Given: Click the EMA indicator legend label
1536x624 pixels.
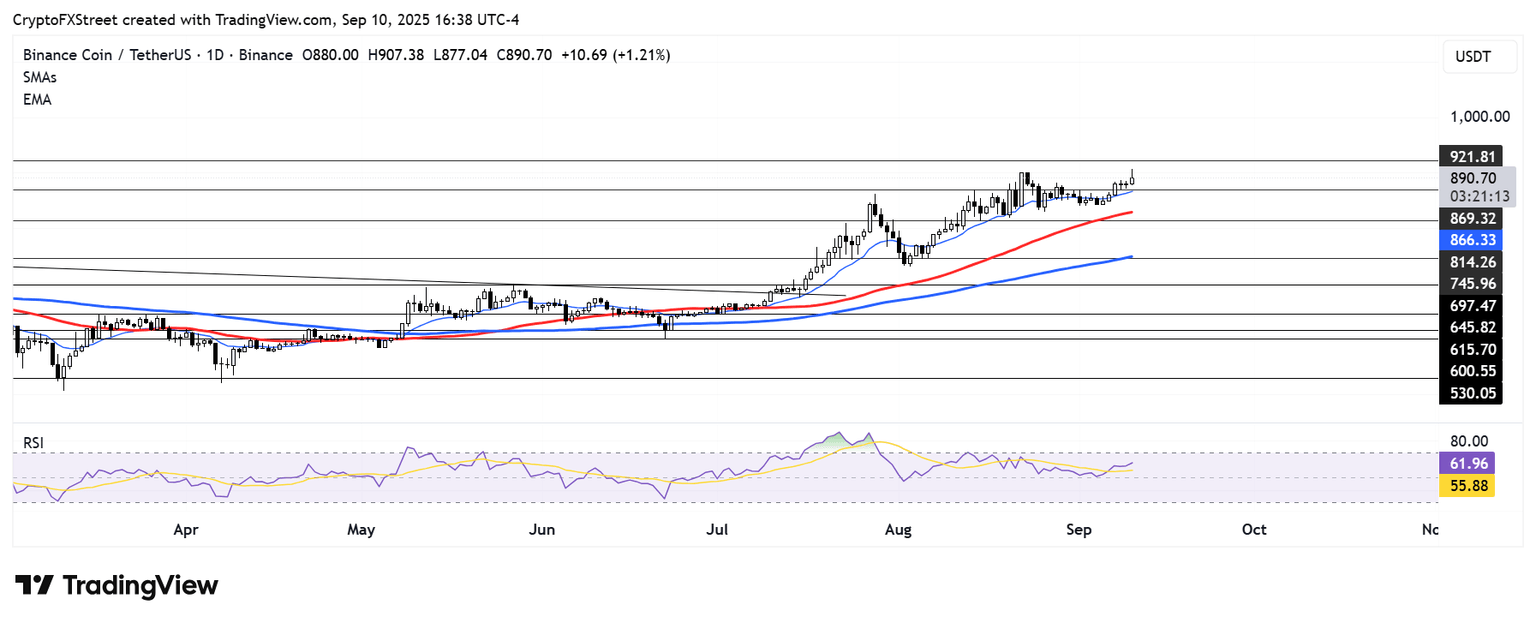Looking at the screenshot, I should 36,100.
